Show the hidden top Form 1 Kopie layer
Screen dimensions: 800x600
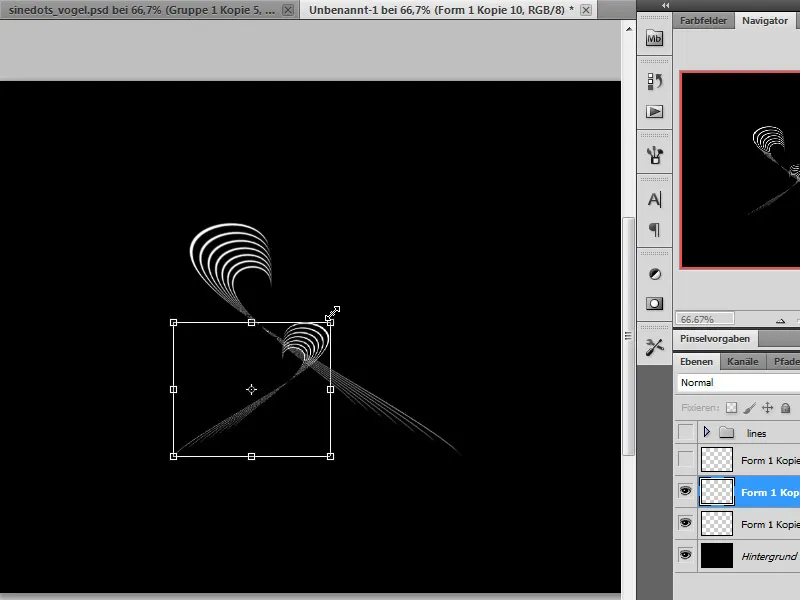click(x=686, y=460)
